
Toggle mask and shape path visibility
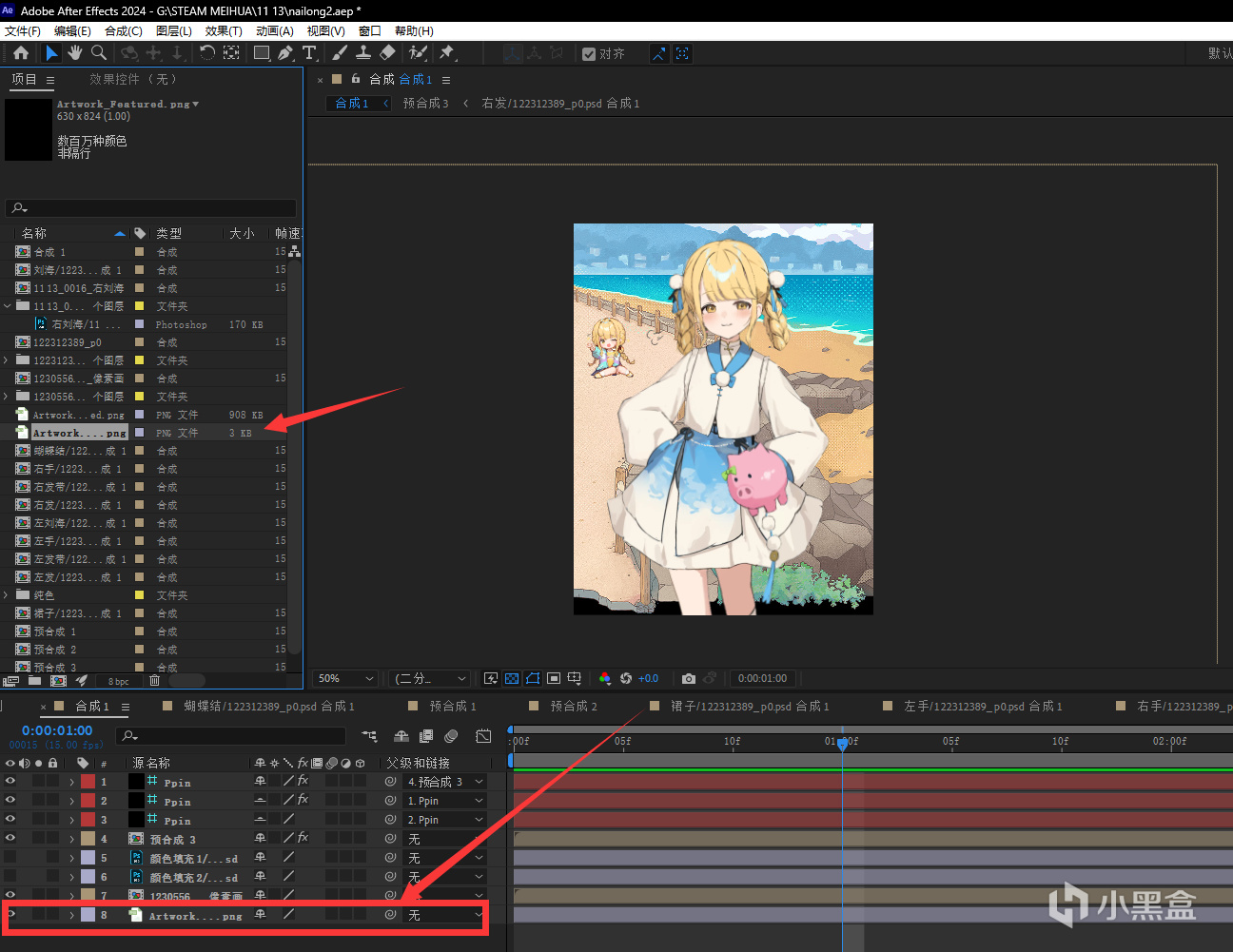tap(533, 678)
